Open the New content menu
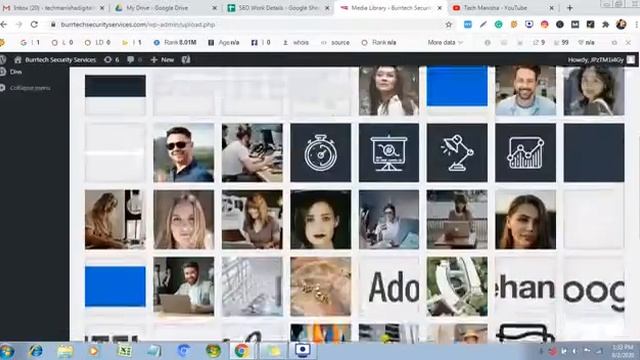The image size is (640, 360). coord(162,60)
